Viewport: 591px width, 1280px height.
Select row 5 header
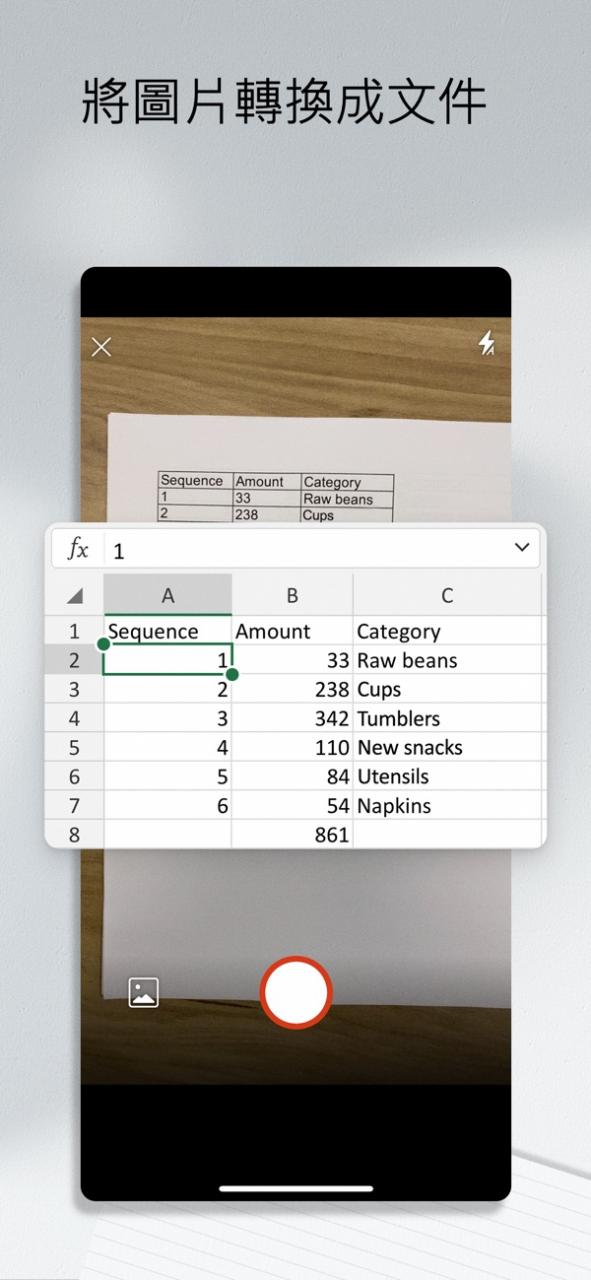[x=74, y=747]
